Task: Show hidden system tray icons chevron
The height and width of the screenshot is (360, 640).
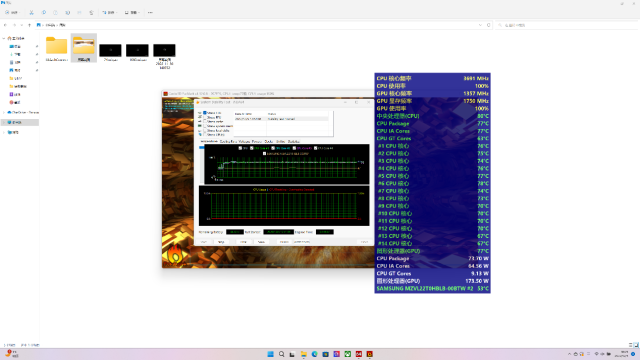Action: (569, 354)
